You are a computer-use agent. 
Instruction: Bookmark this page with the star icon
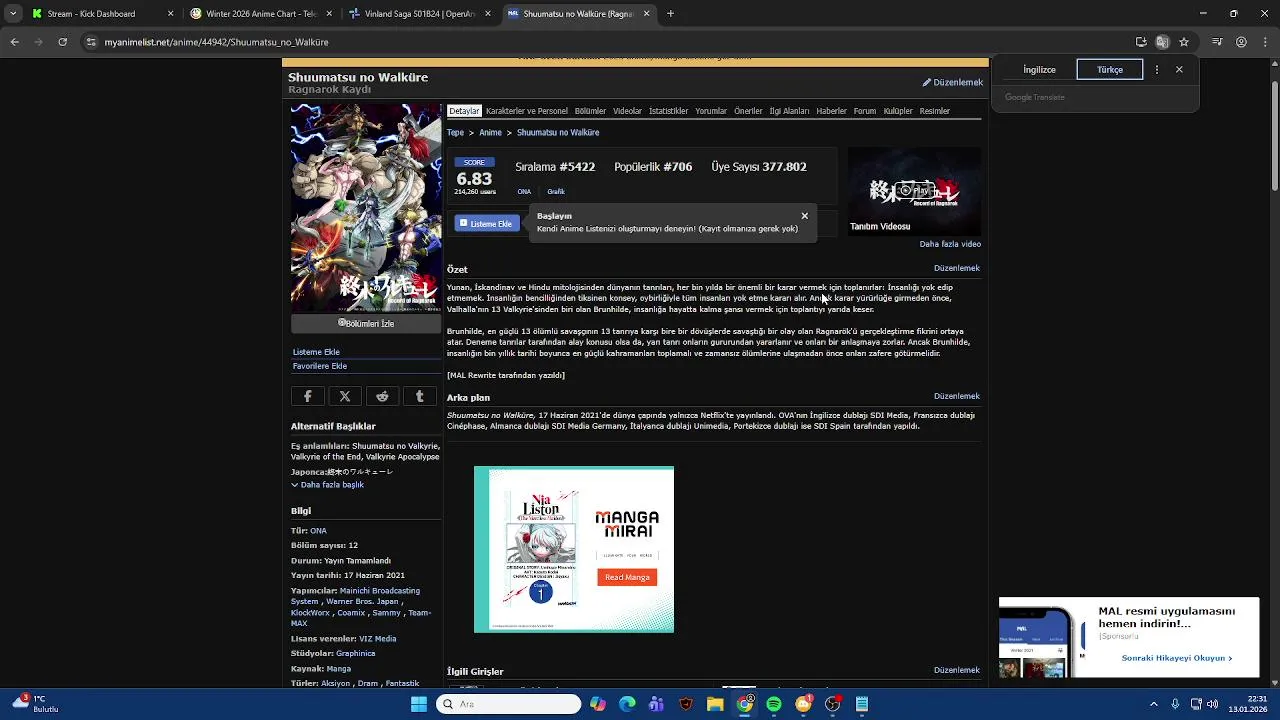(1184, 42)
